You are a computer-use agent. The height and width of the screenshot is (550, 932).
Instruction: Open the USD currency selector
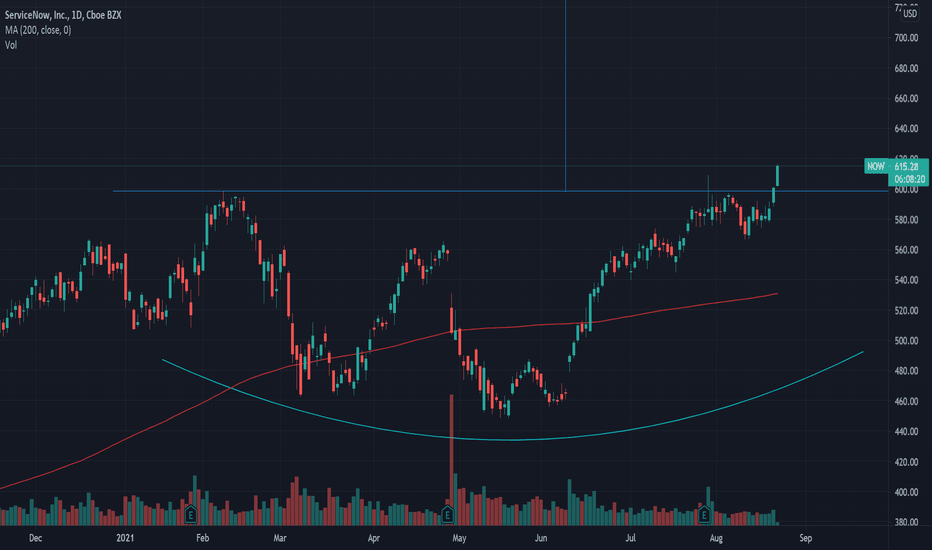910,13
